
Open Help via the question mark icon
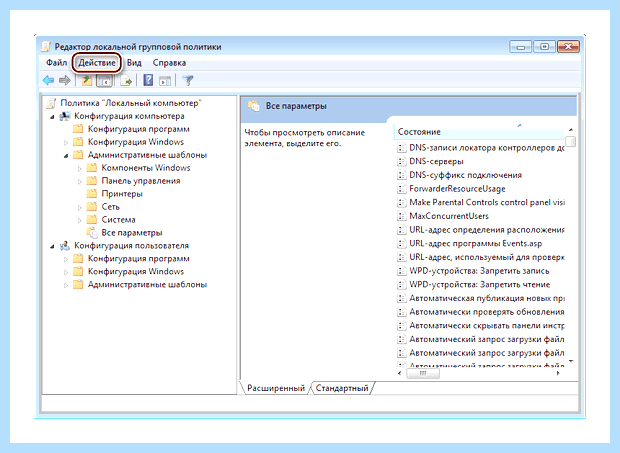(x=148, y=80)
